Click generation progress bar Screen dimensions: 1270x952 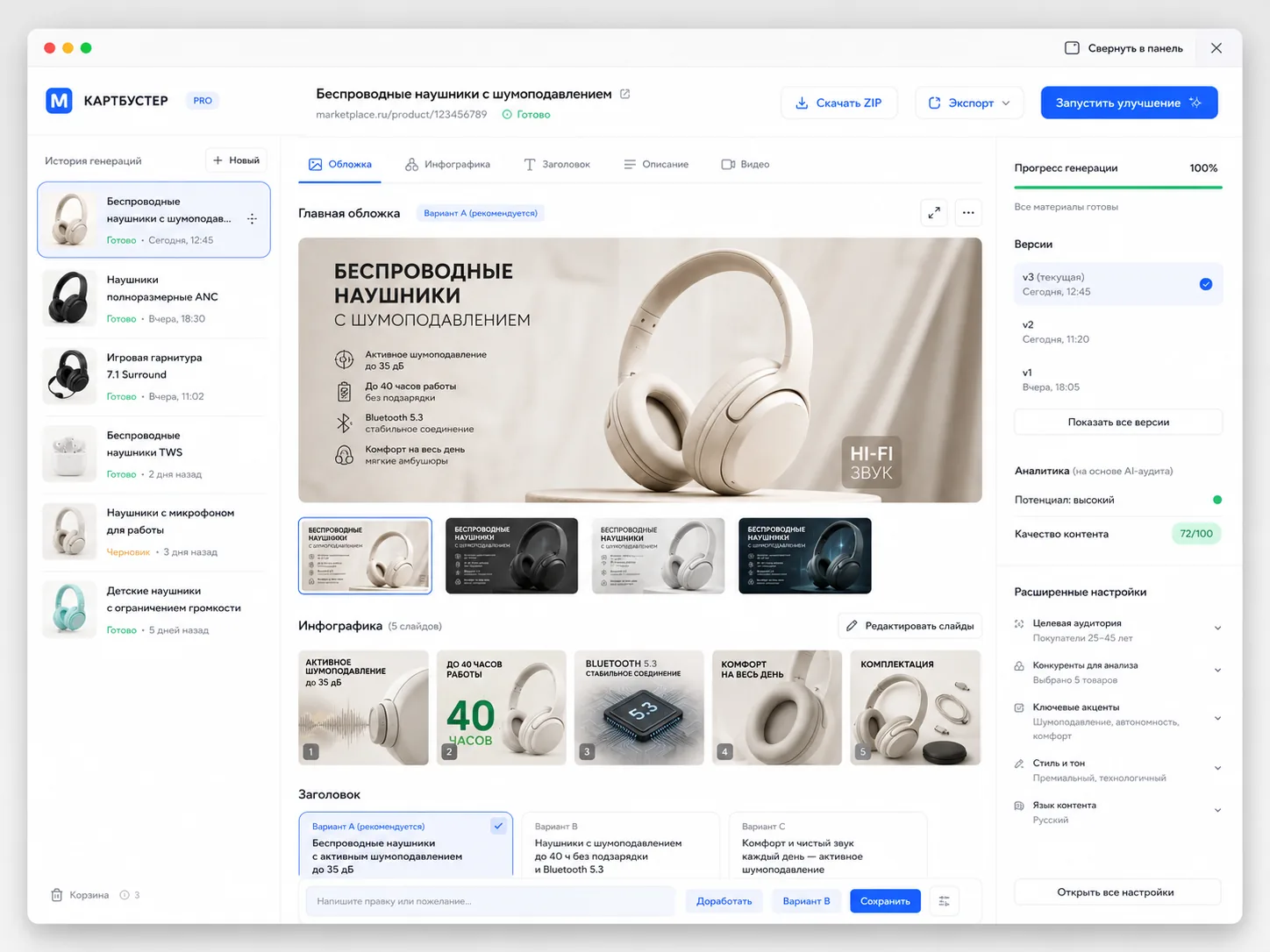[x=1118, y=187]
